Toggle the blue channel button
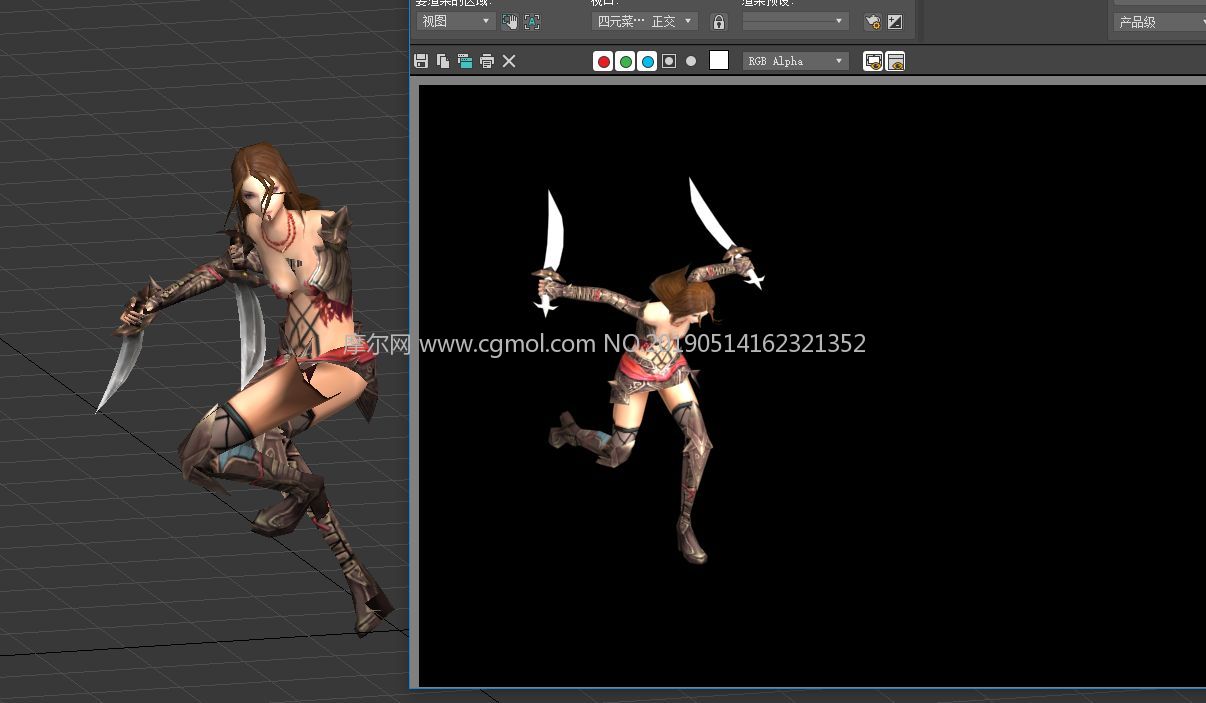The height and width of the screenshot is (703, 1206). [647, 61]
